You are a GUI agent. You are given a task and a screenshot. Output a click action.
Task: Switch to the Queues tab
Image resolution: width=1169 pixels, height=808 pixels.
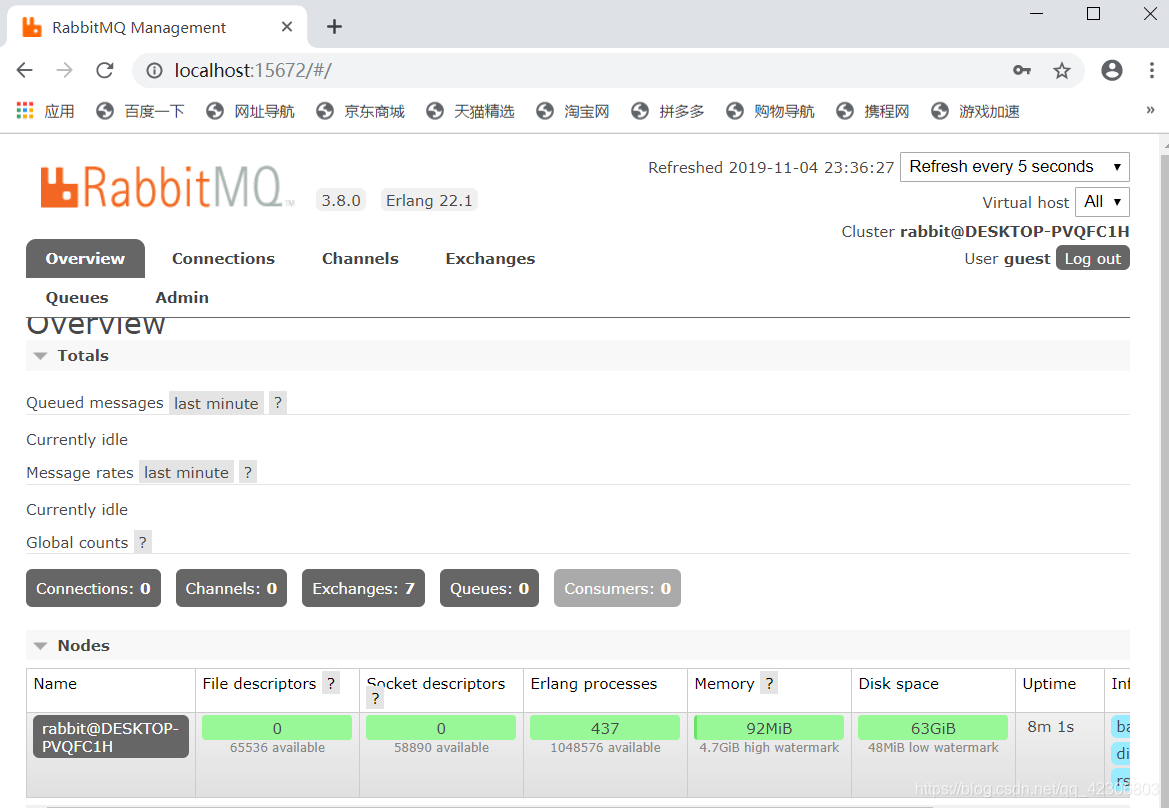(77, 297)
